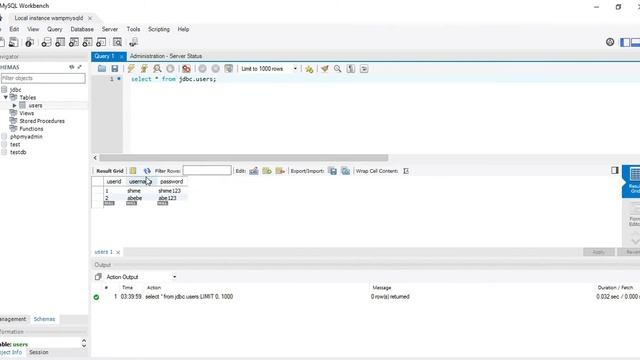The image size is (640, 360).
Task: Open the Edit menu
Action: point(14,29)
